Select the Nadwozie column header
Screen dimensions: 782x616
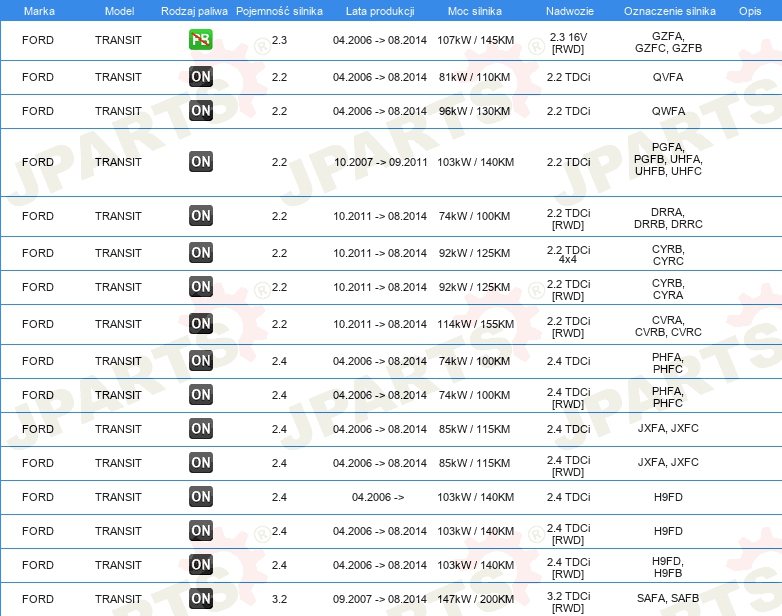click(570, 11)
